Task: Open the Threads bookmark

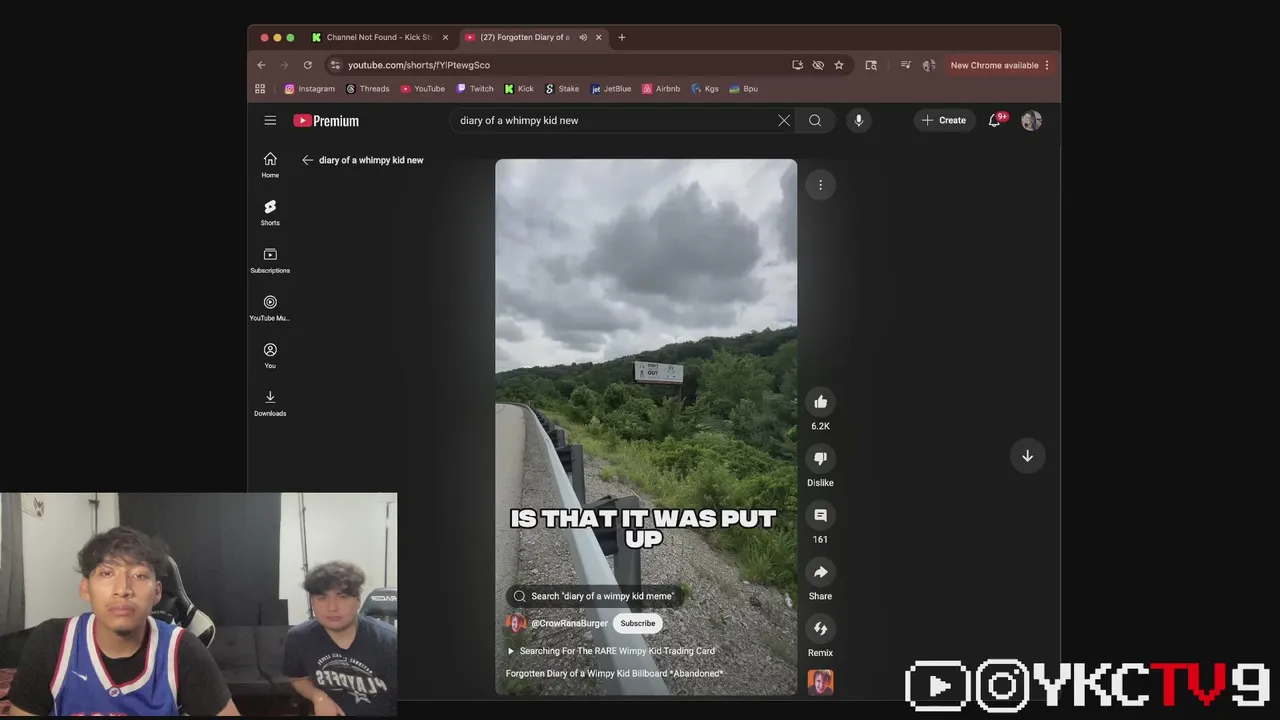Action: point(368,89)
